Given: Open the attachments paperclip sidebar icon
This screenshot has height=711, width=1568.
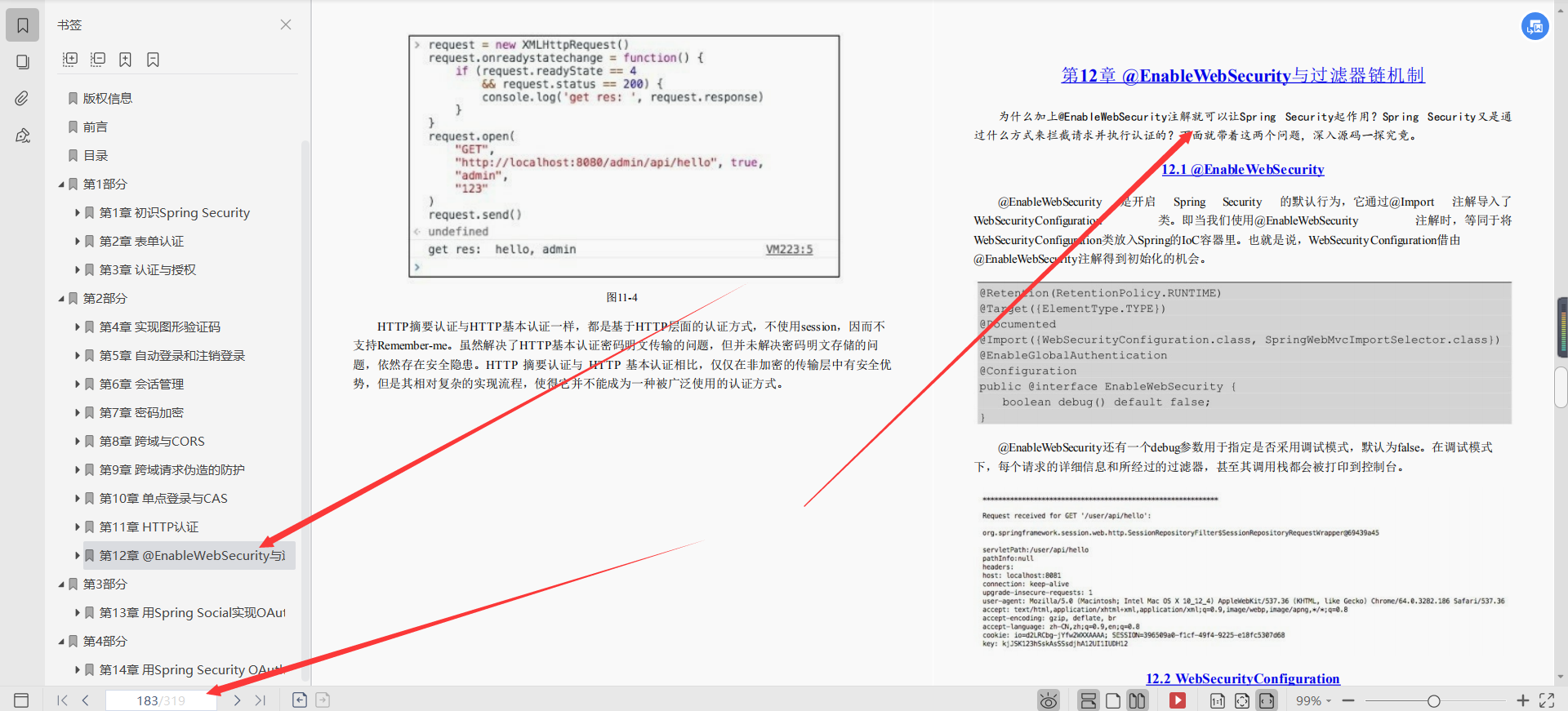Looking at the screenshot, I should [x=23, y=99].
